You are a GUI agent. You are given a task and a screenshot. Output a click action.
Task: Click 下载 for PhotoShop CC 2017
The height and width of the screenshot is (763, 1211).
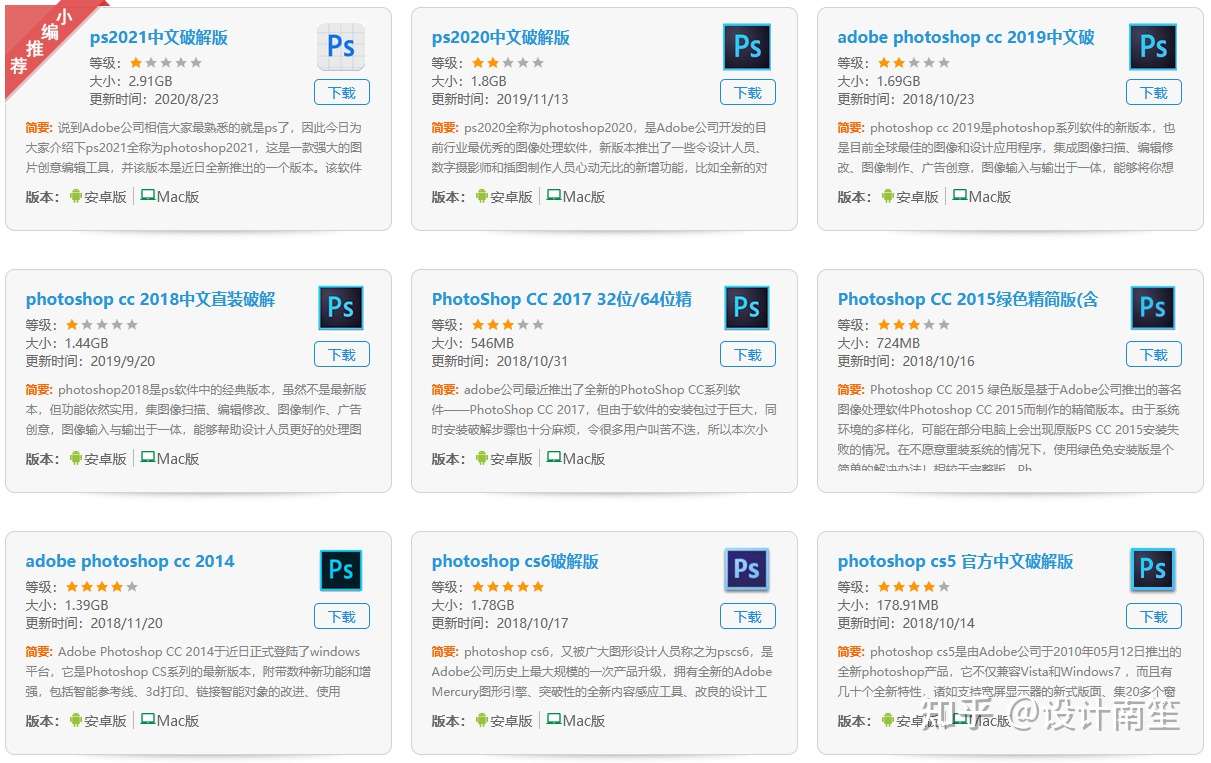748,354
